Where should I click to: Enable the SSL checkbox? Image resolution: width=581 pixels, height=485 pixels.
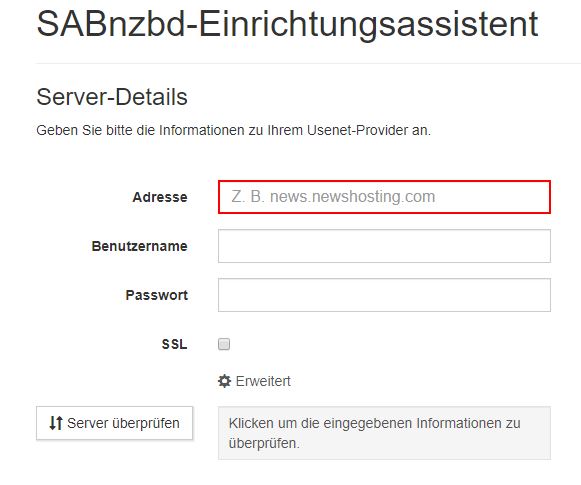coord(224,344)
